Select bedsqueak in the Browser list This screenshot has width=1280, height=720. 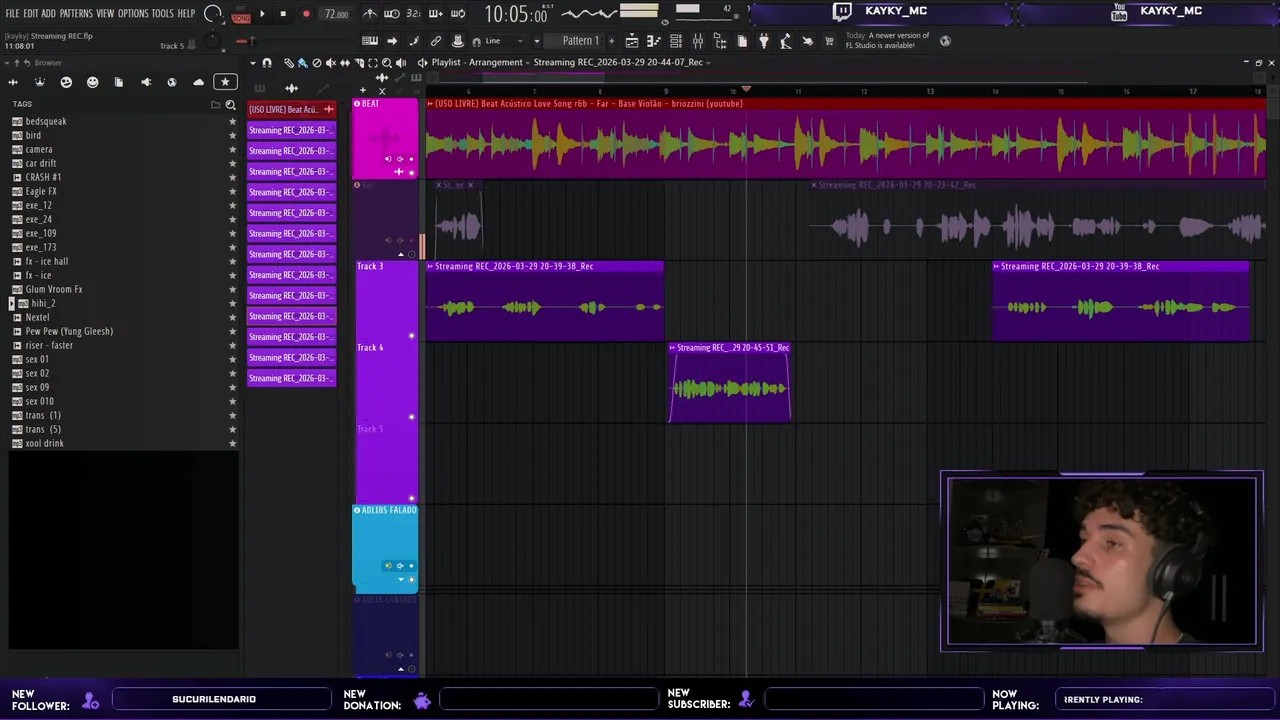[46, 121]
